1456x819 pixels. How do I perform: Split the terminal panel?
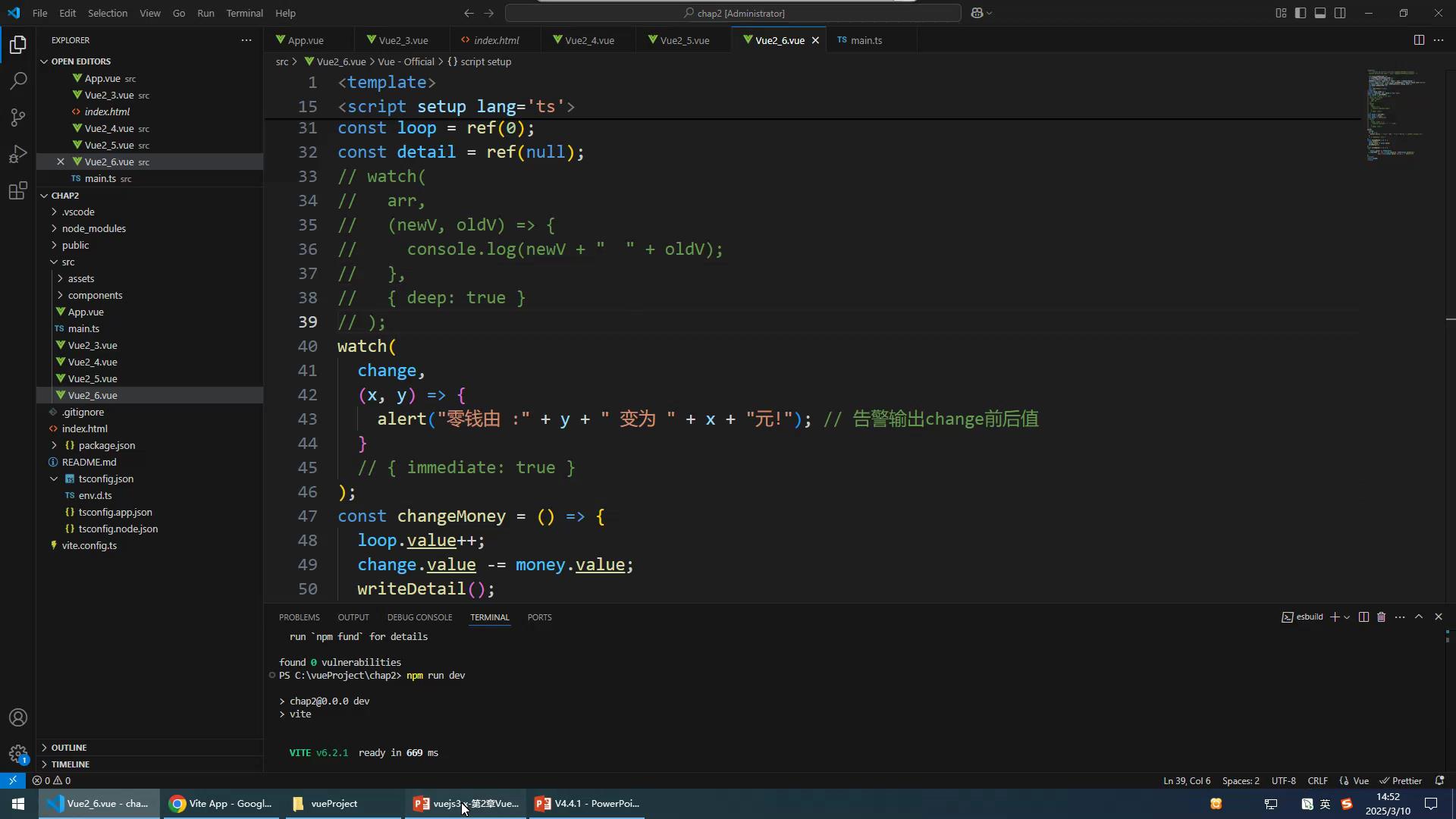coord(1363,617)
